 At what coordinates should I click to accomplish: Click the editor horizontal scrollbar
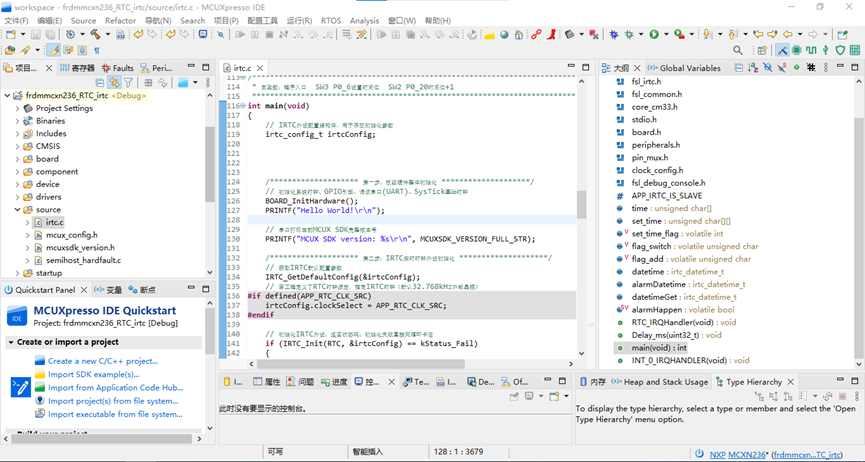[361, 364]
